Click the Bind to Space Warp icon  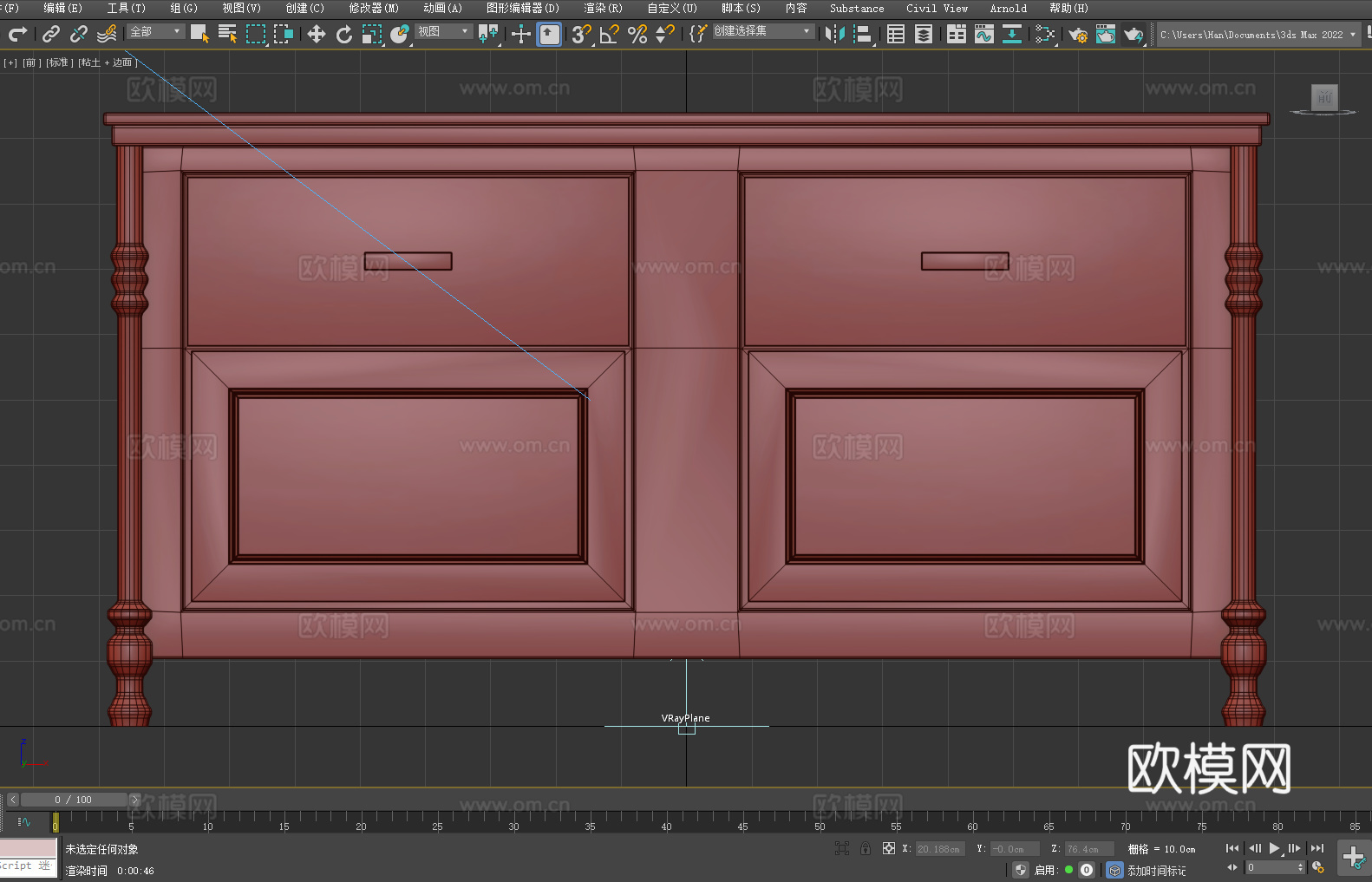click(x=107, y=34)
